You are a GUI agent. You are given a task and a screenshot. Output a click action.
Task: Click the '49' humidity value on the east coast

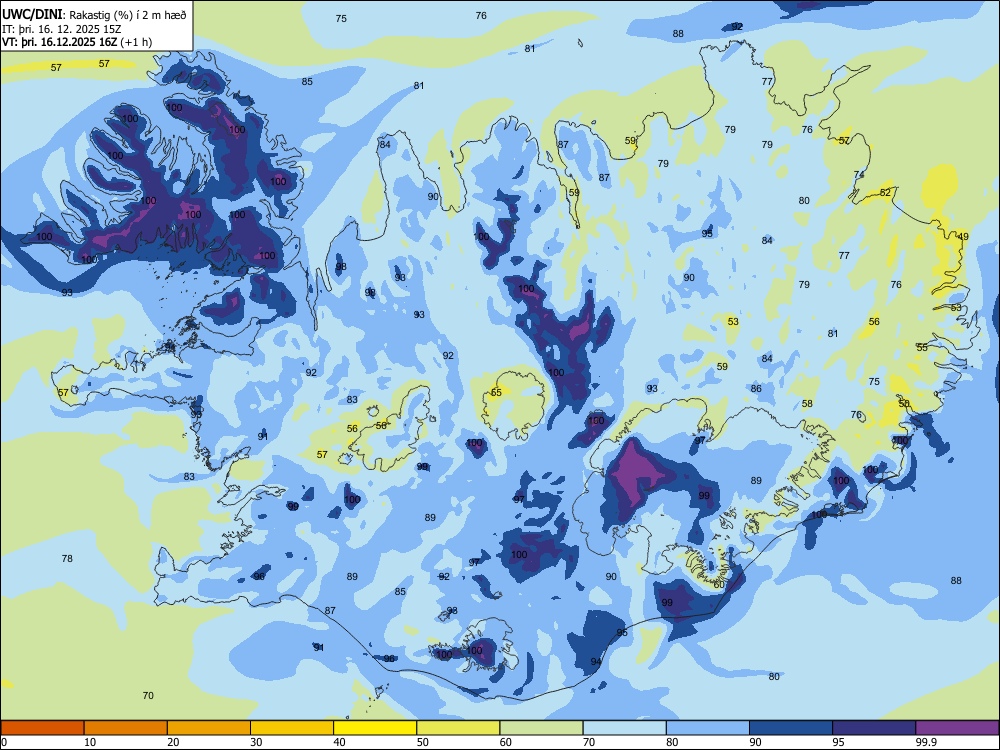(x=963, y=237)
